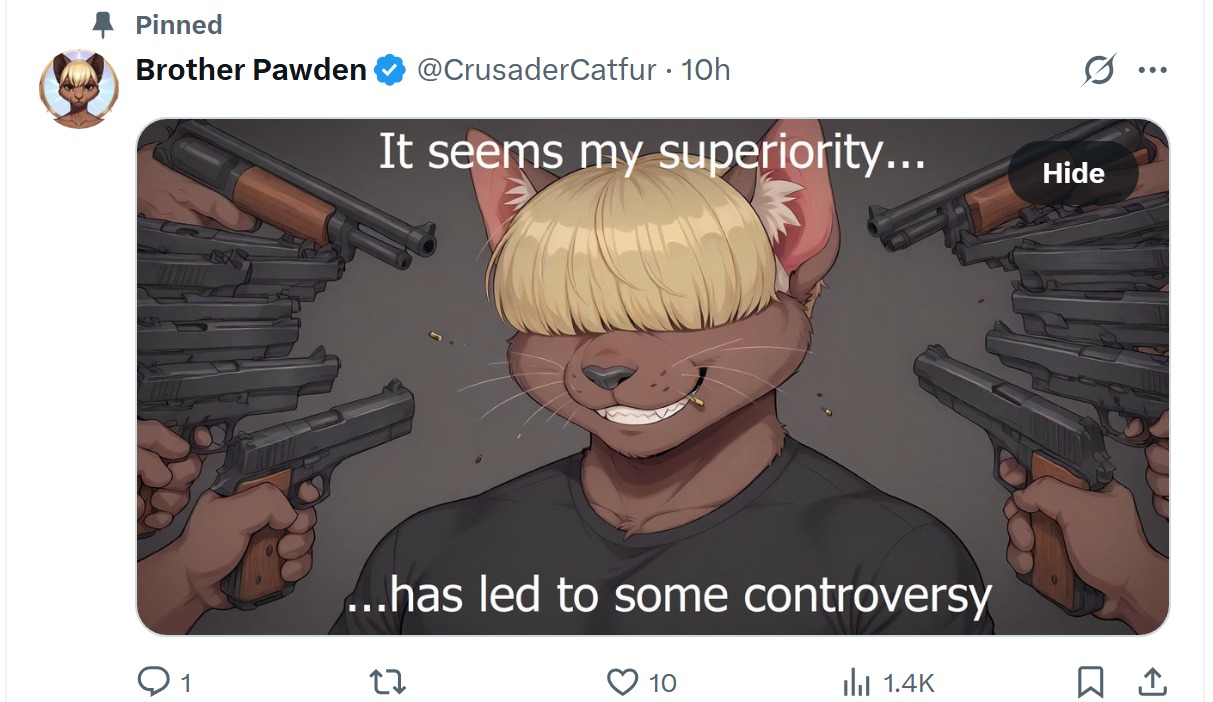Open the three-dot More options menu

(x=1153, y=70)
